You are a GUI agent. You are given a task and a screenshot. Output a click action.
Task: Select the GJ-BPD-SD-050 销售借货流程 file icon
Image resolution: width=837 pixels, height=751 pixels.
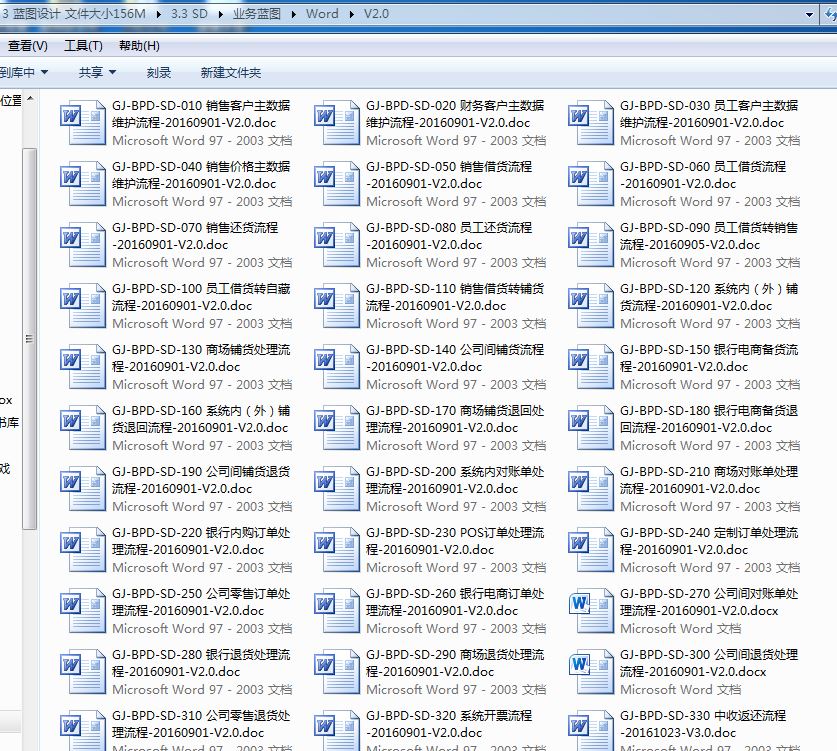coord(336,184)
